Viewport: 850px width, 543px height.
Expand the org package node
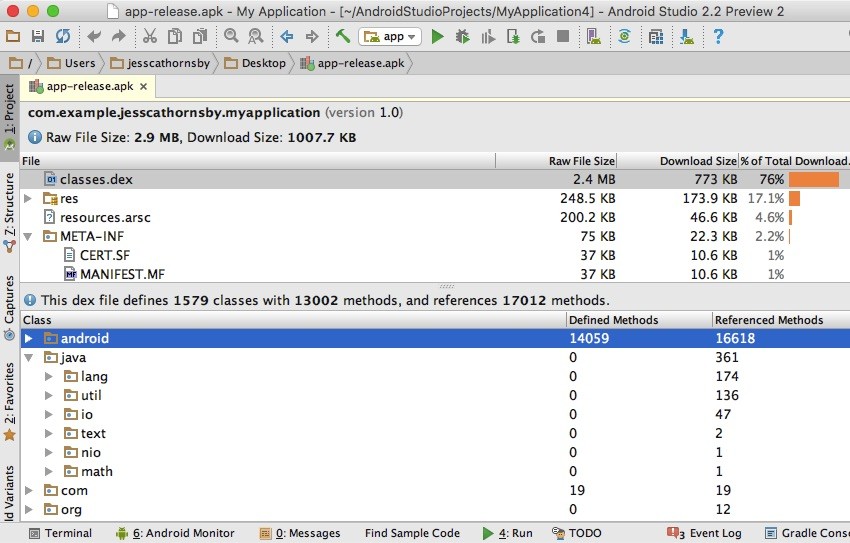click(x=29, y=509)
